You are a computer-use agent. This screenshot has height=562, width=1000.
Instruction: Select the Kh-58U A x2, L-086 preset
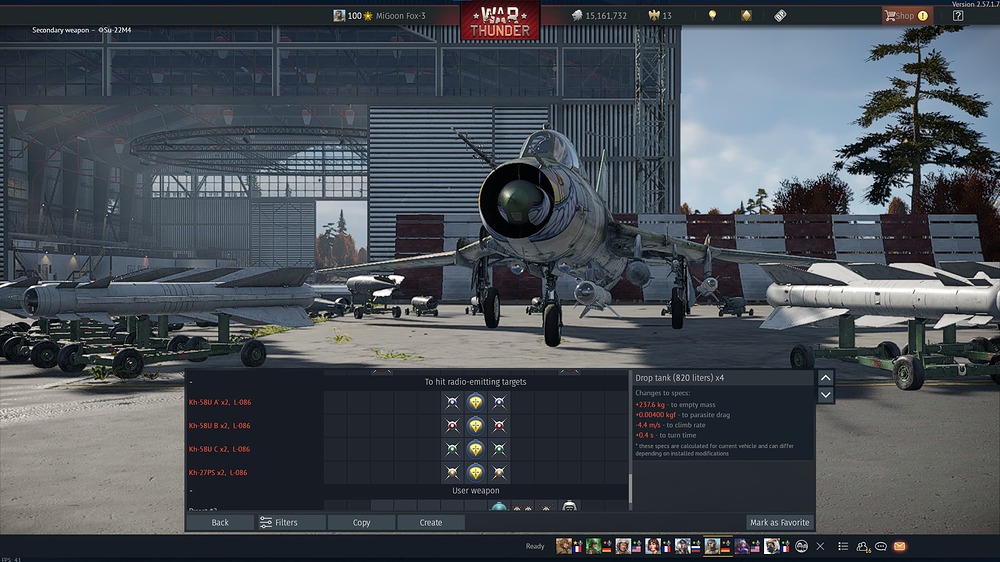(219, 403)
